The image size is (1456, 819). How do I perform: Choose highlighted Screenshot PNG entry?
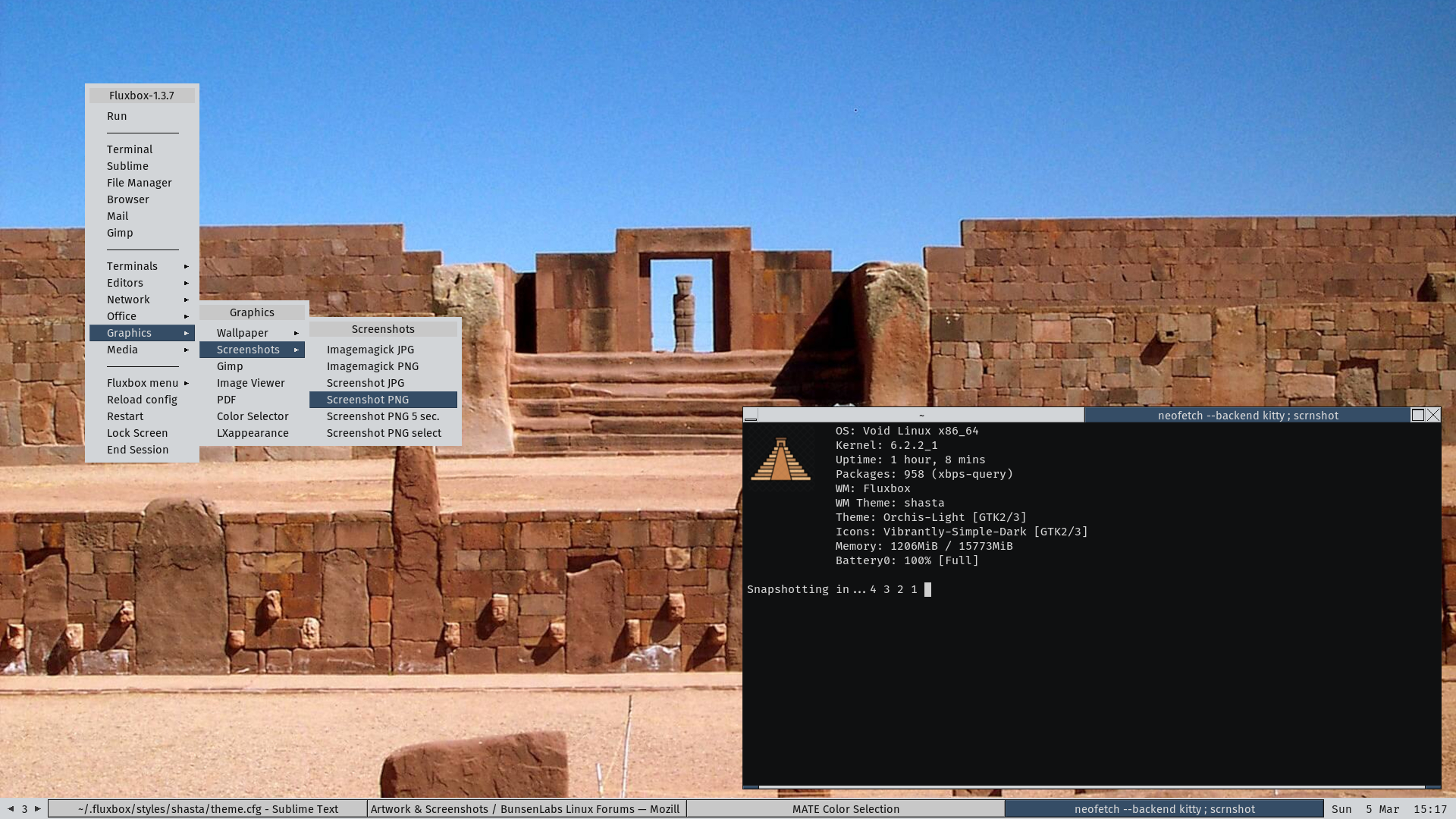tap(383, 400)
